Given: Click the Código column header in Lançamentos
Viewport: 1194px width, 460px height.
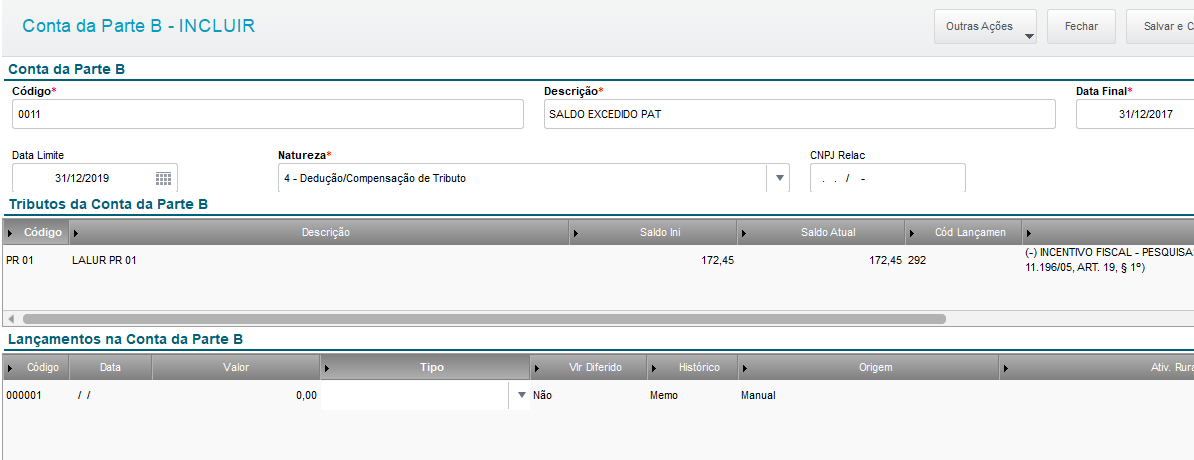Looking at the screenshot, I should [36, 367].
